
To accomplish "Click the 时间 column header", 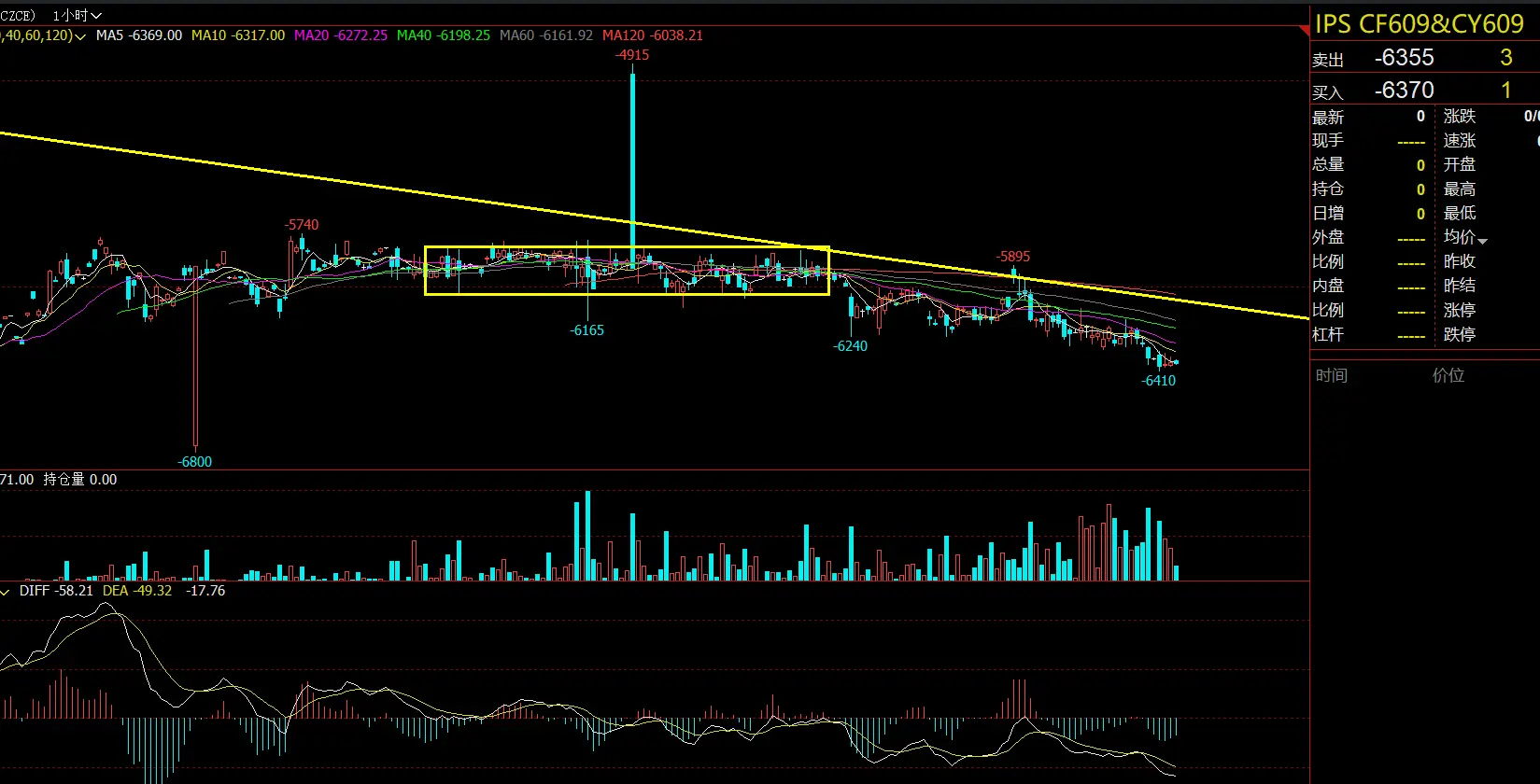I will tap(1331, 375).
